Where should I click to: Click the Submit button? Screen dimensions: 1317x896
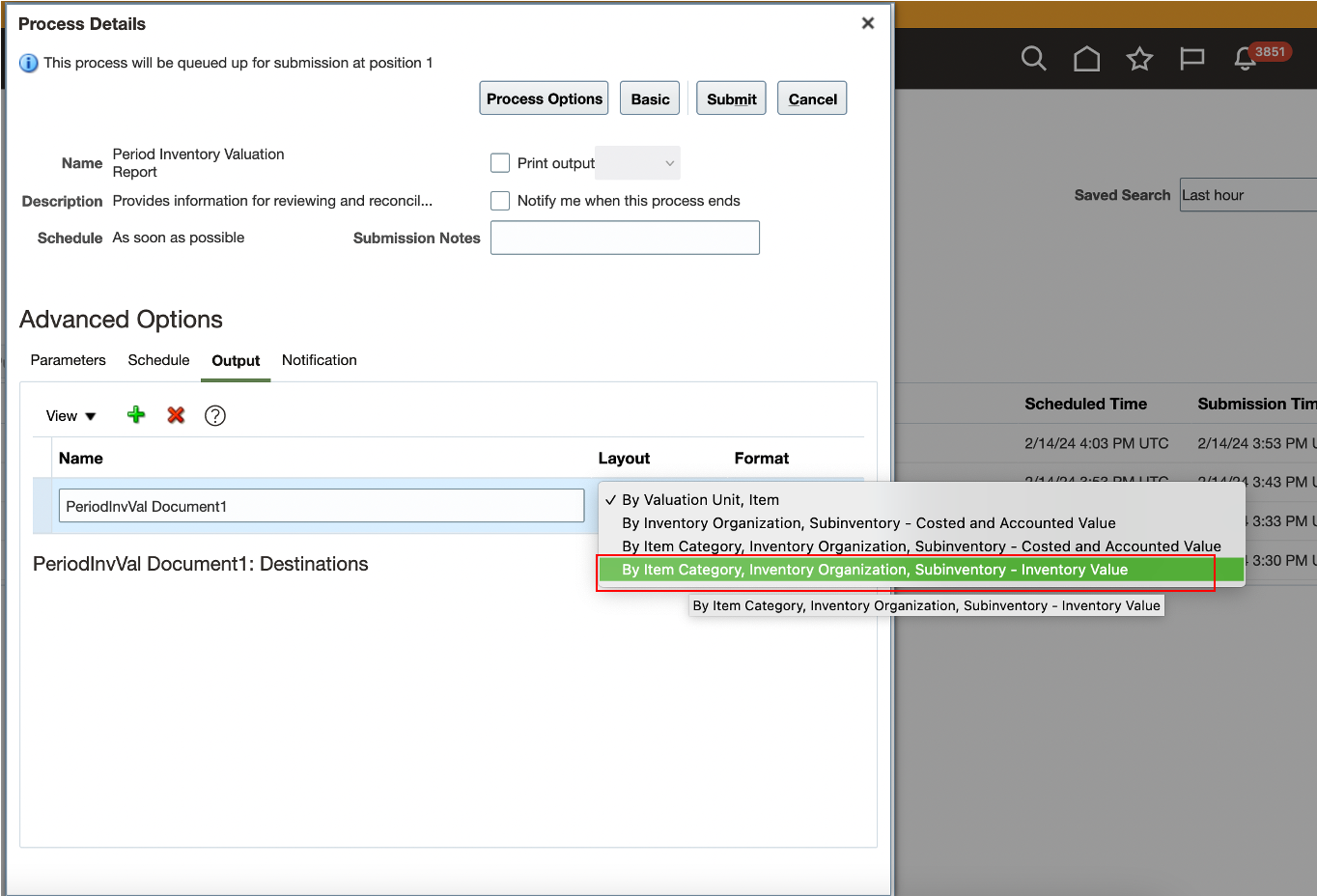731,98
